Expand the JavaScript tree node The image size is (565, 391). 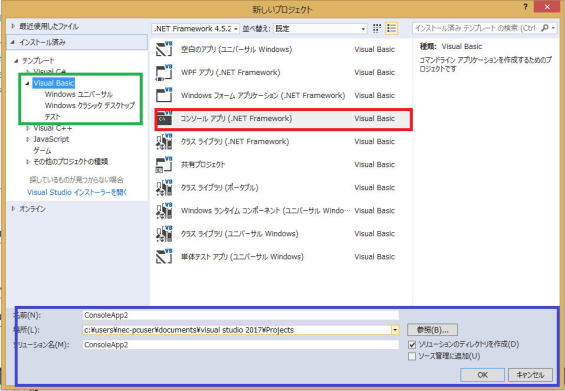click(x=27, y=139)
